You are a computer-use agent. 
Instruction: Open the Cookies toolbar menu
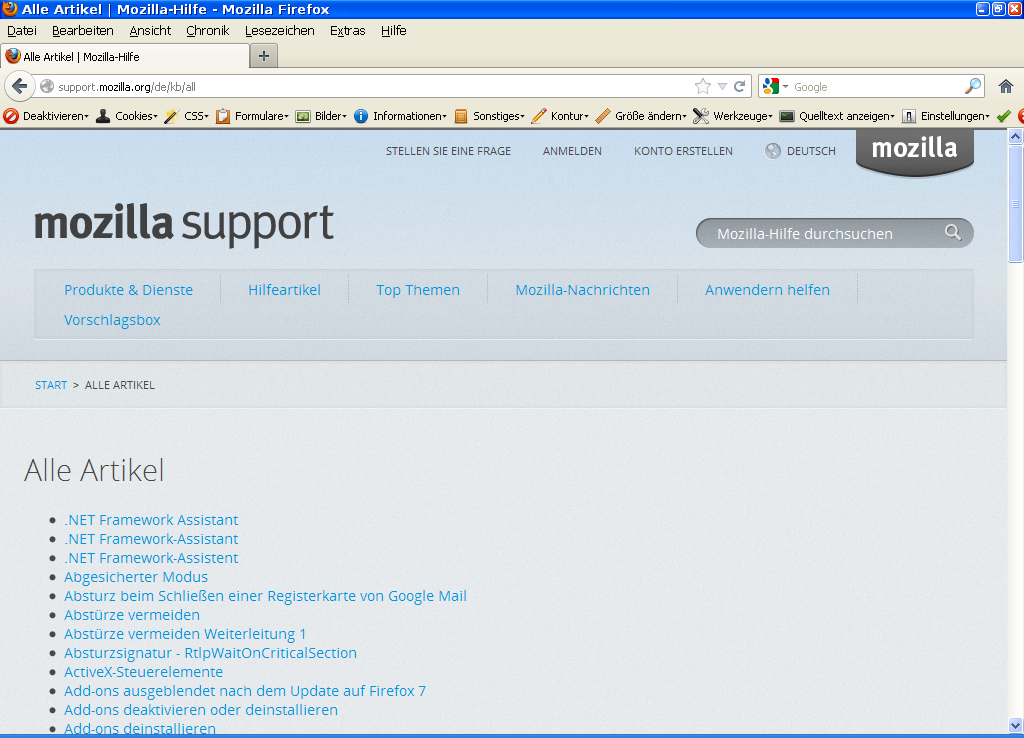pyautogui.click(x=127, y=116)
